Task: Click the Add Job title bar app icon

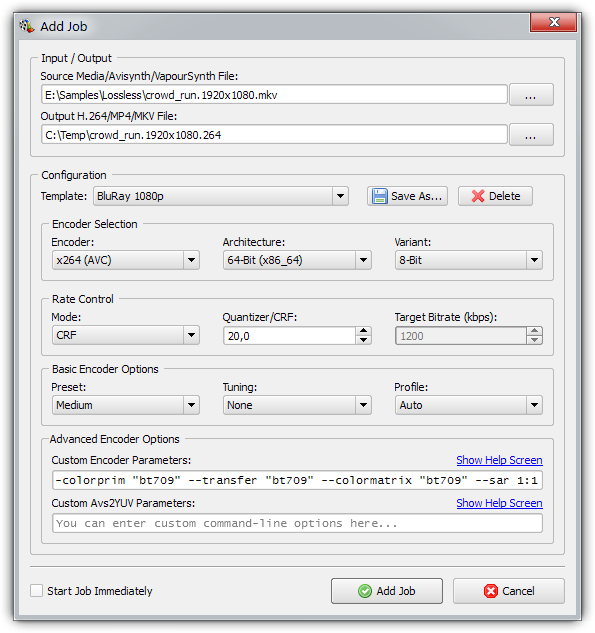Action: tap(27, 26)
